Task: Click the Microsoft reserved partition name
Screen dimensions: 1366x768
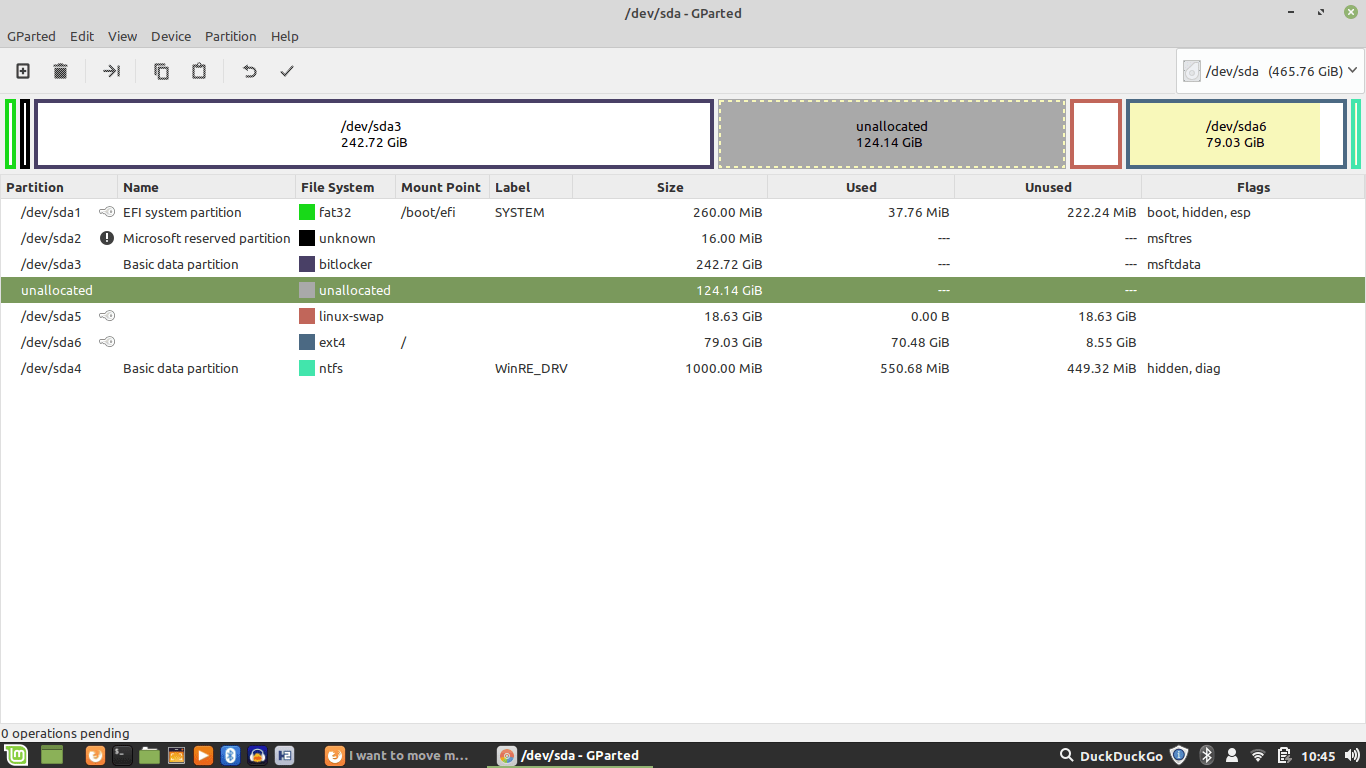Action: point(207,238)
